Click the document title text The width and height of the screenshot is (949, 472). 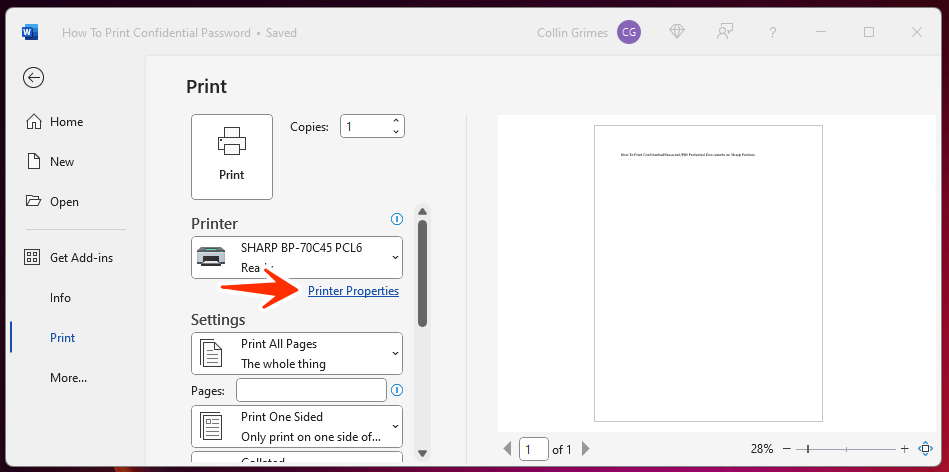tap(156, 33)
